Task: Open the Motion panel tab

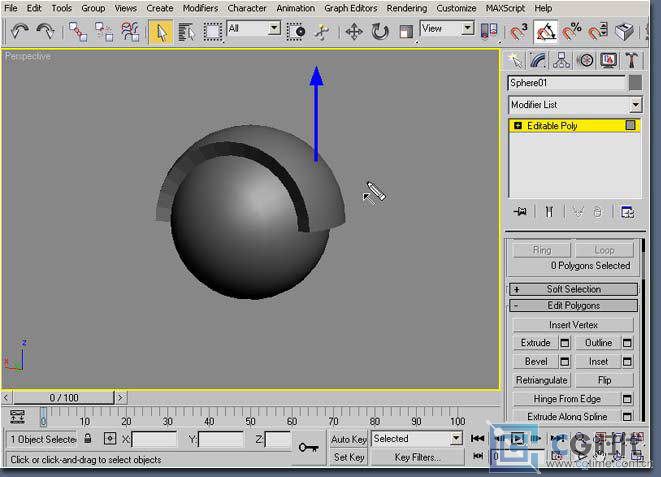Action: coord(585,60)
